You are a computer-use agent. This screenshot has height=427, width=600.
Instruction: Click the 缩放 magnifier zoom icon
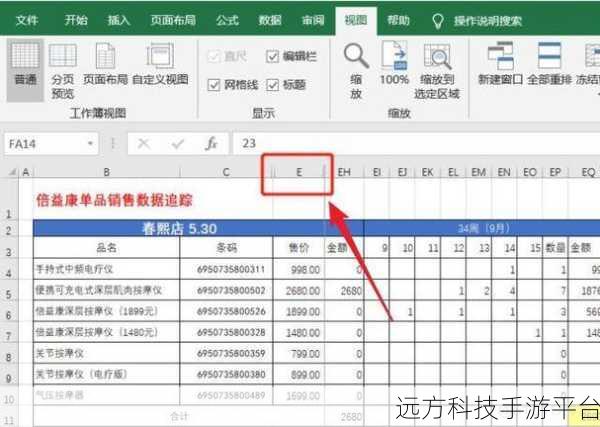[356, 55]
